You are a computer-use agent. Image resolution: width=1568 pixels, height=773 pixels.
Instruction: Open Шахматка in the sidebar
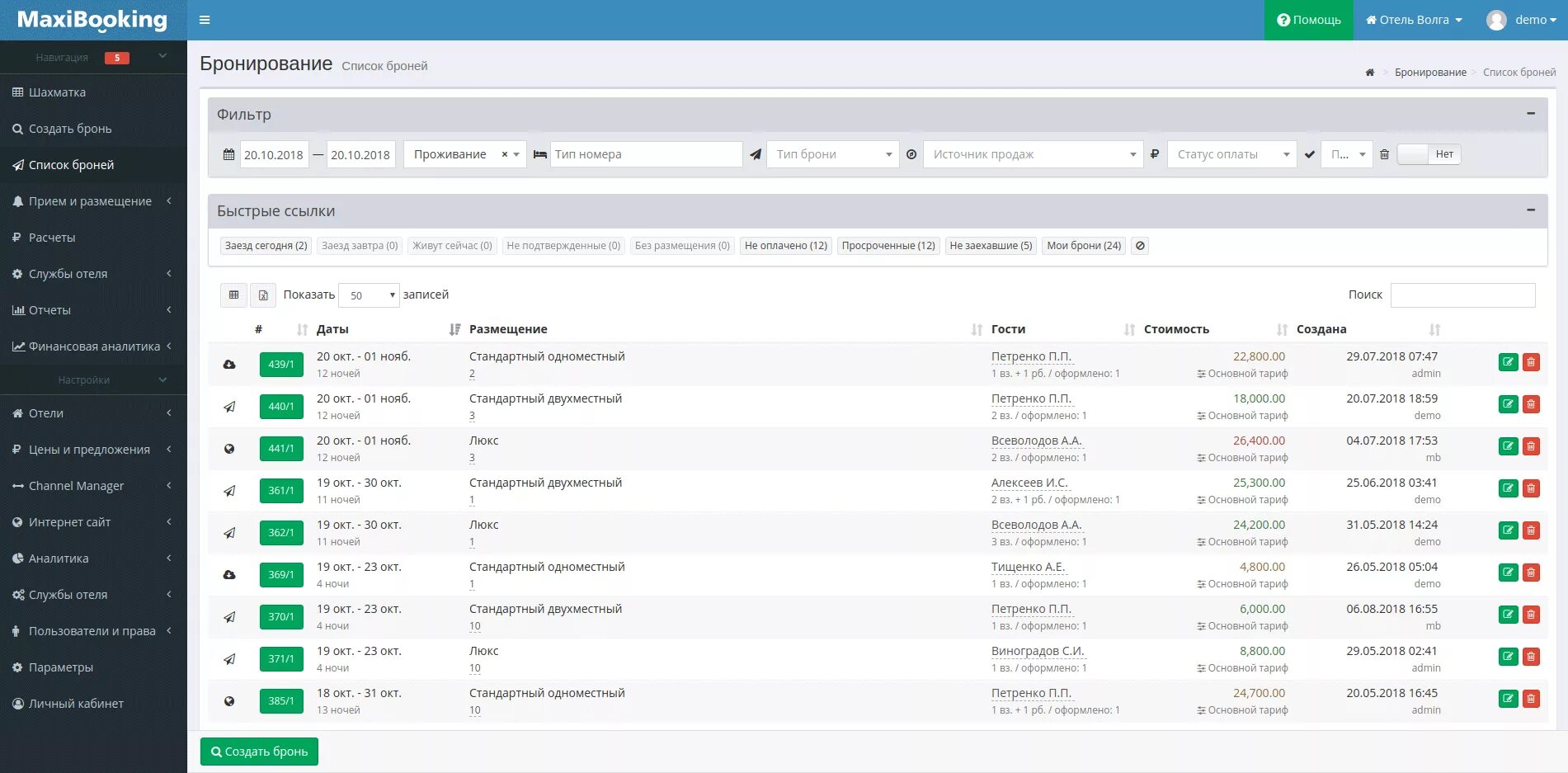tap(93, 92)
